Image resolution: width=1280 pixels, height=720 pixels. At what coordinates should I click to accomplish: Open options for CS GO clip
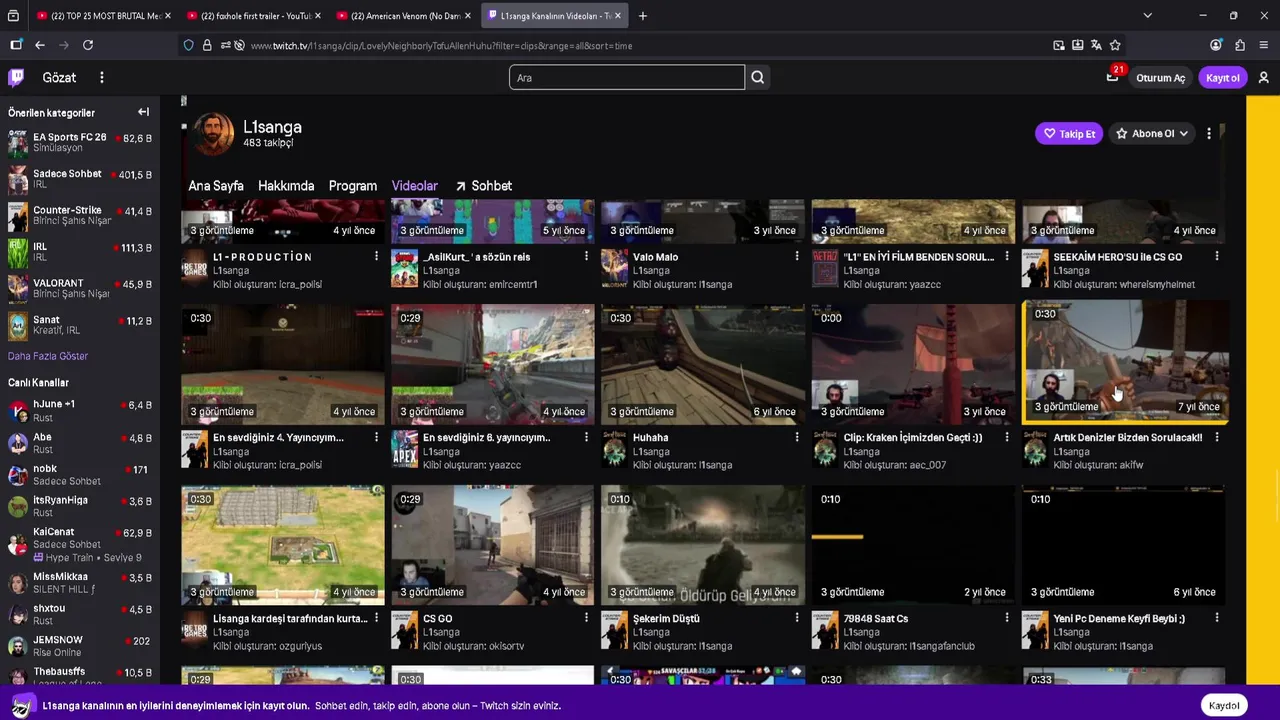[x=587, y=618]
